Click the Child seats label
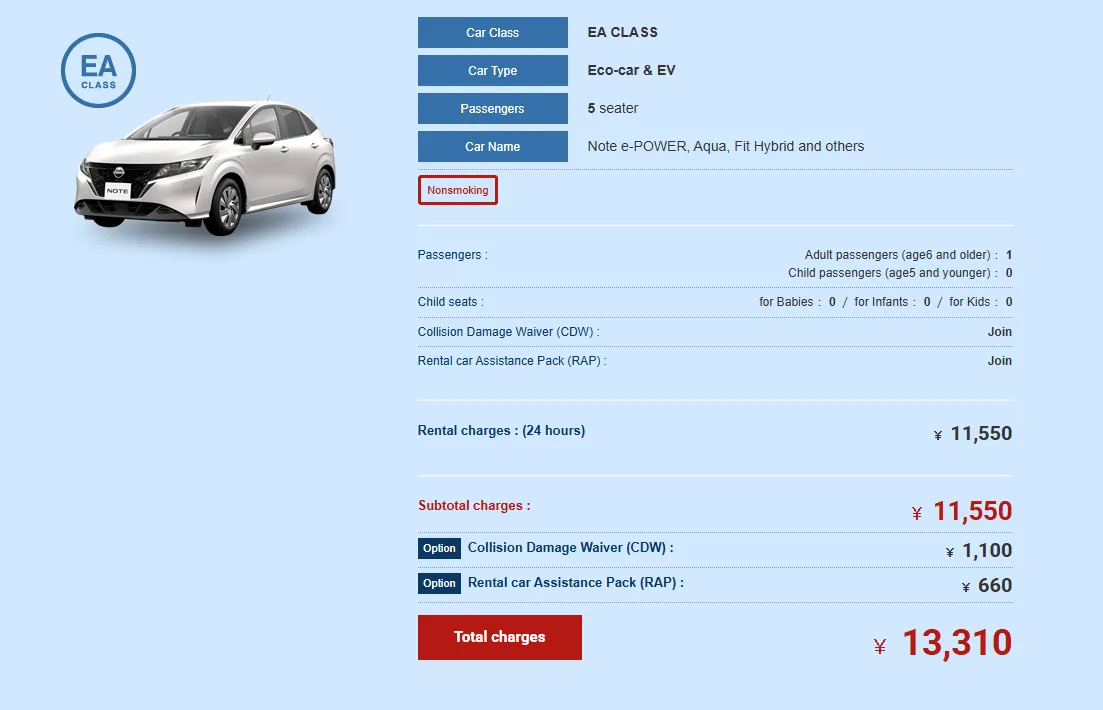The image size is (1103, 710). pyautogui.click(x=451, y=302)
